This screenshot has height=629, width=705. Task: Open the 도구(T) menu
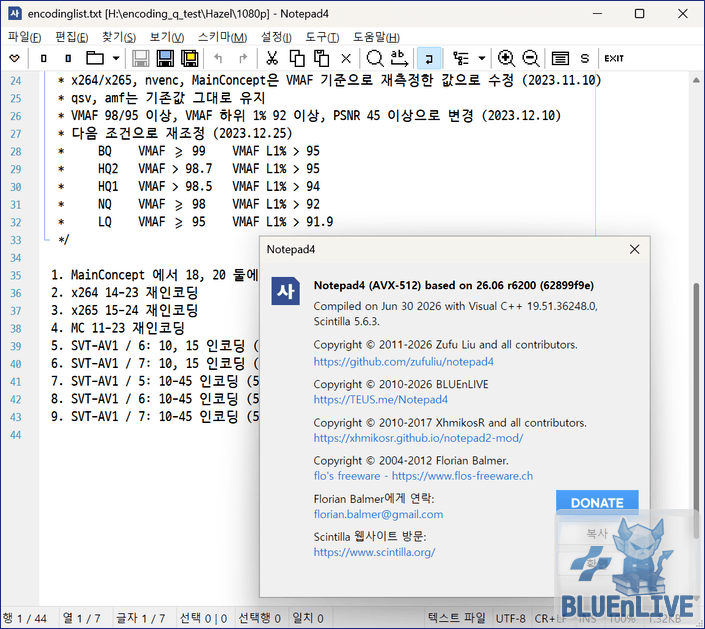[x=322, y=37]
